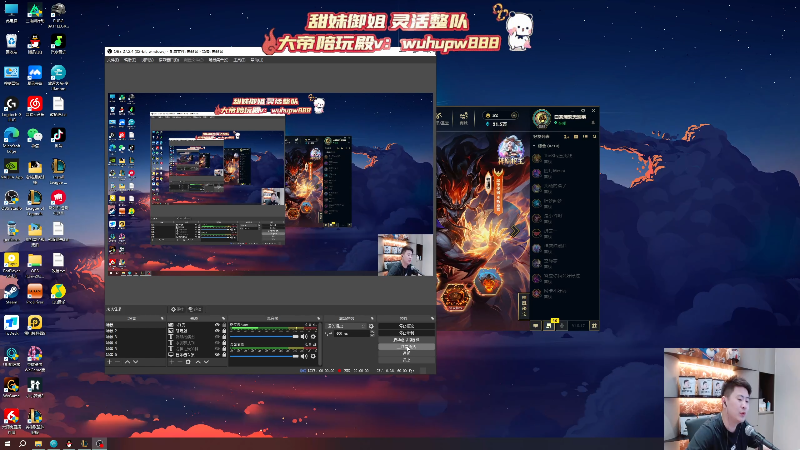Mute second audio mixer channel speaker icon

[x=304, y=356]
